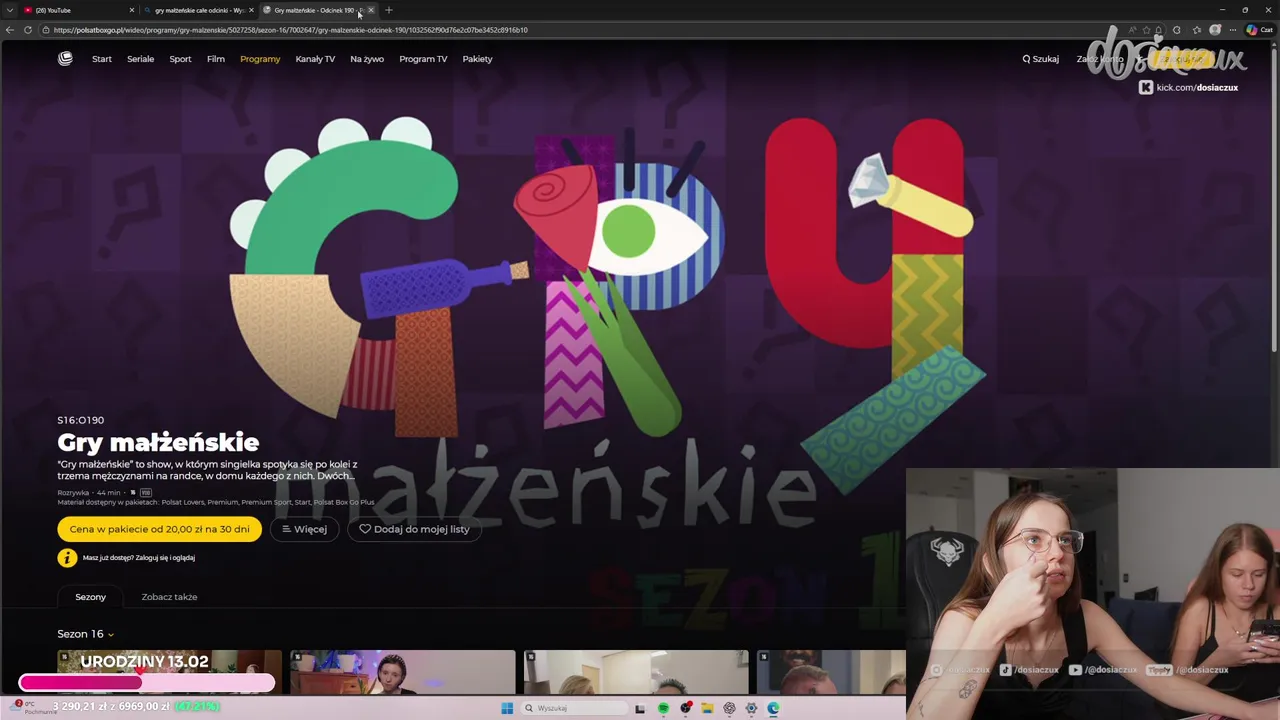Open the settings gear taskbar icon
Viewport: 1280px width, 720px height.
pyautogui.click(x=751, y=708)
